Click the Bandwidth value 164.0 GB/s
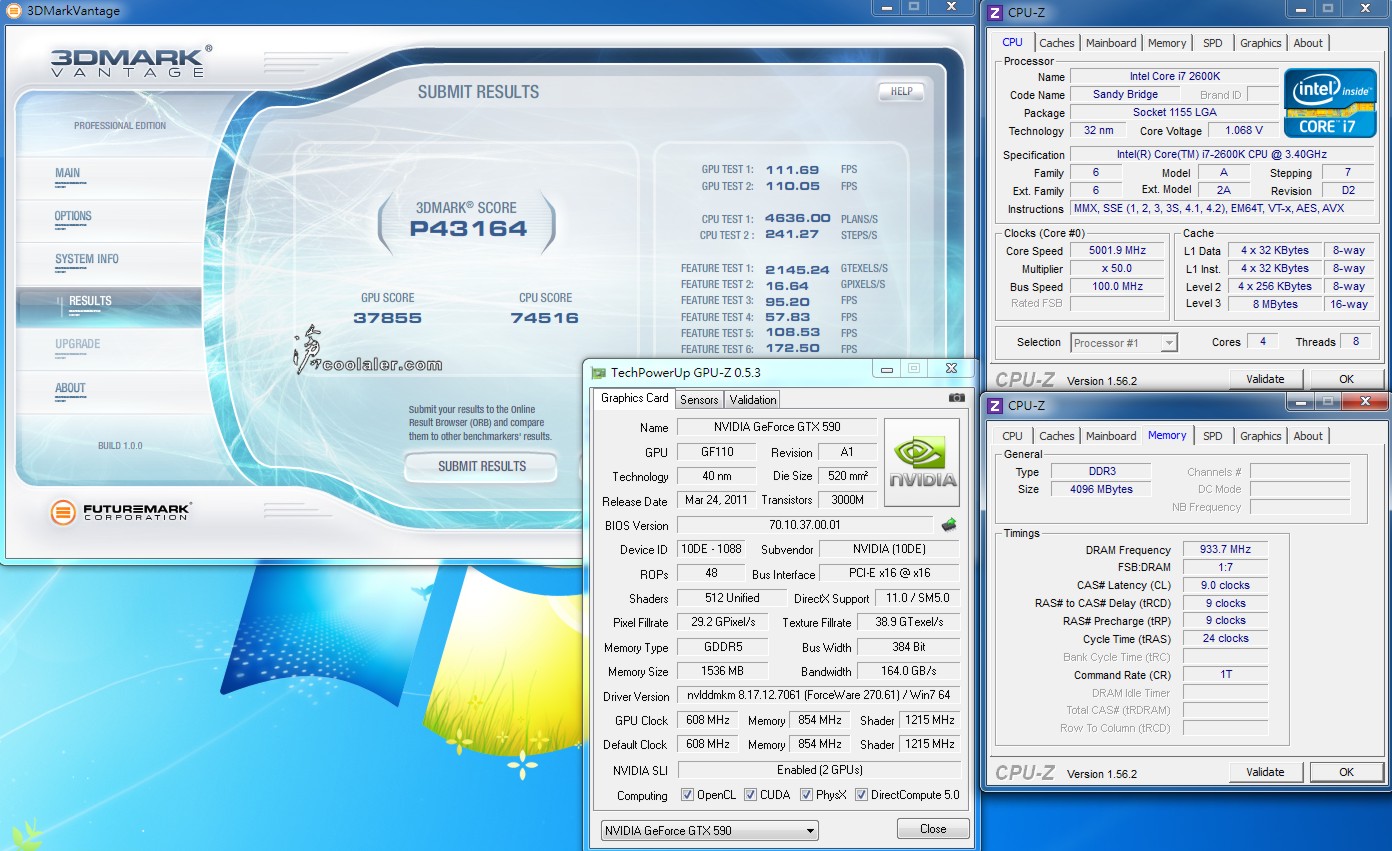Image resolution: width=1392 pixels, height=851 pixels. (909, 672)
